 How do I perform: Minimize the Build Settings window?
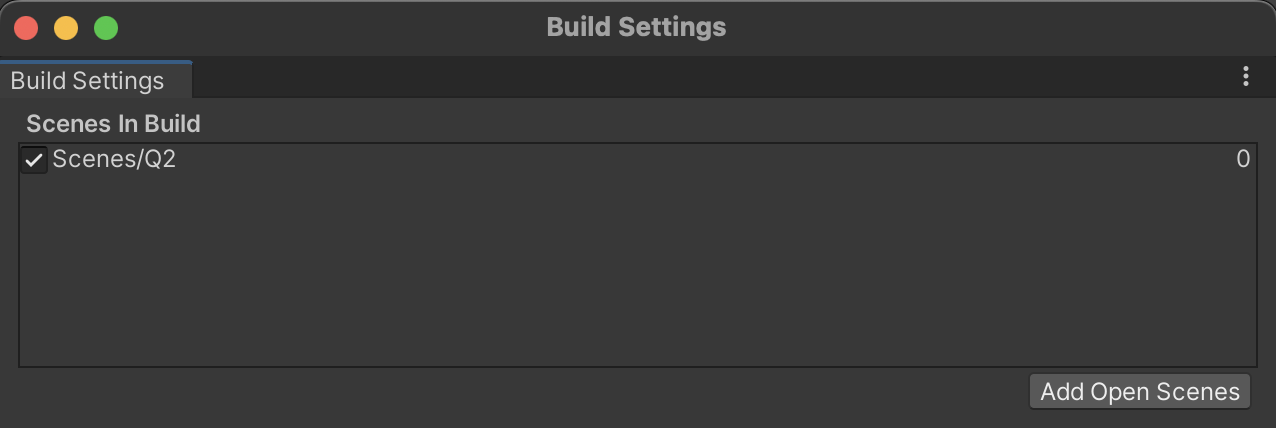(66, 28)
